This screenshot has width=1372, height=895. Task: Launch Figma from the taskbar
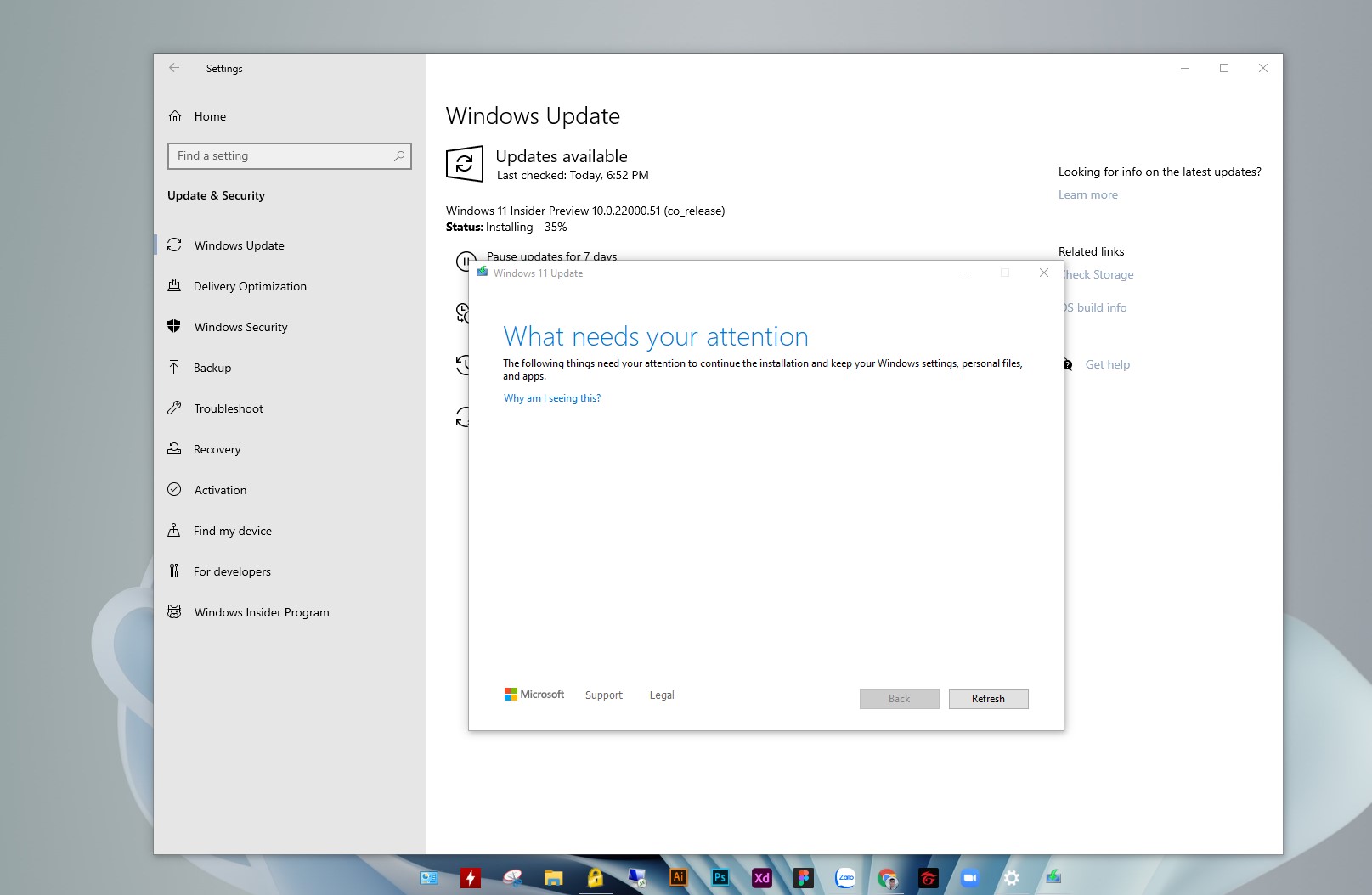pyautogui.click(x=804, y=877)
